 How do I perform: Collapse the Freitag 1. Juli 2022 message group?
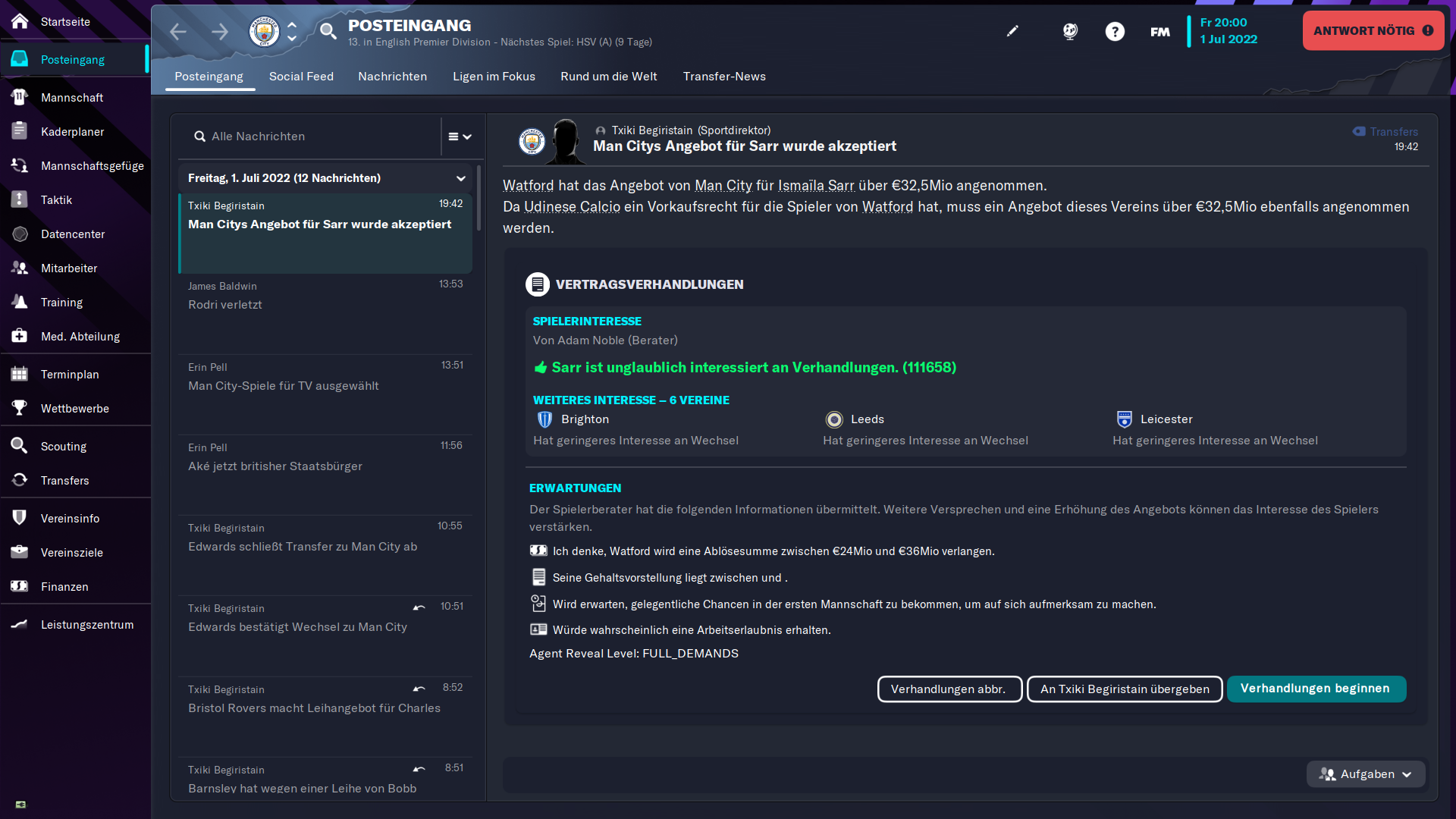pyautogui.click(x=460, y=177)
